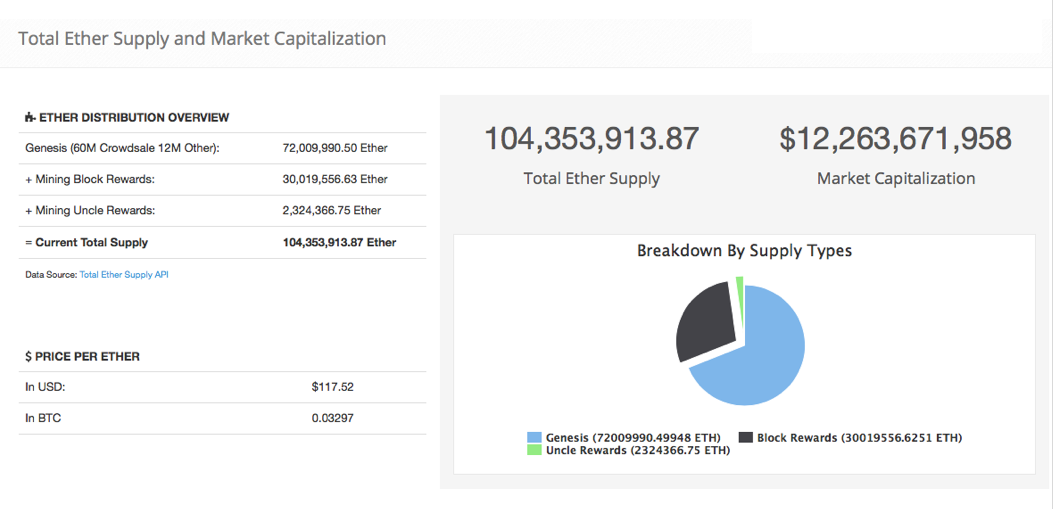Select the Genesis crowdsale row value
1053x509 pixels.
click(335, 148)
